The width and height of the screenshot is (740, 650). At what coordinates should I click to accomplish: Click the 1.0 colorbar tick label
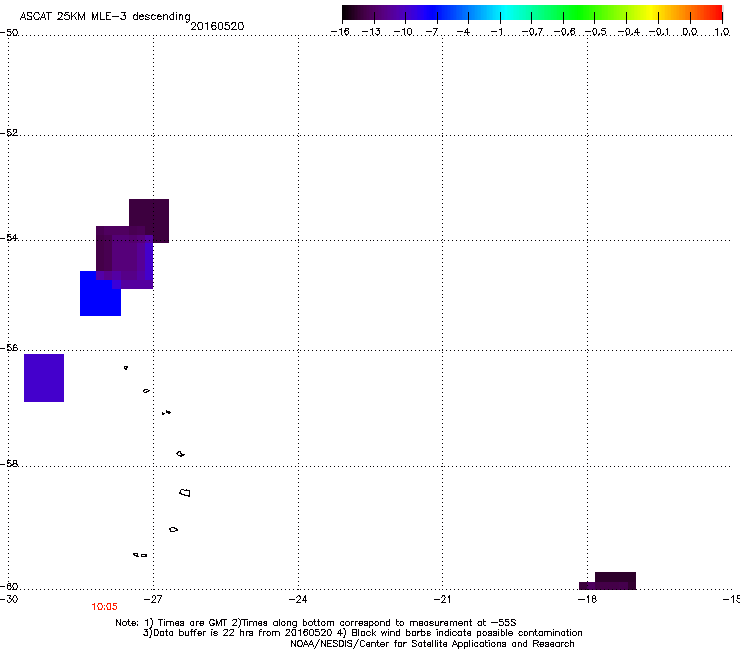pos(722,32)
